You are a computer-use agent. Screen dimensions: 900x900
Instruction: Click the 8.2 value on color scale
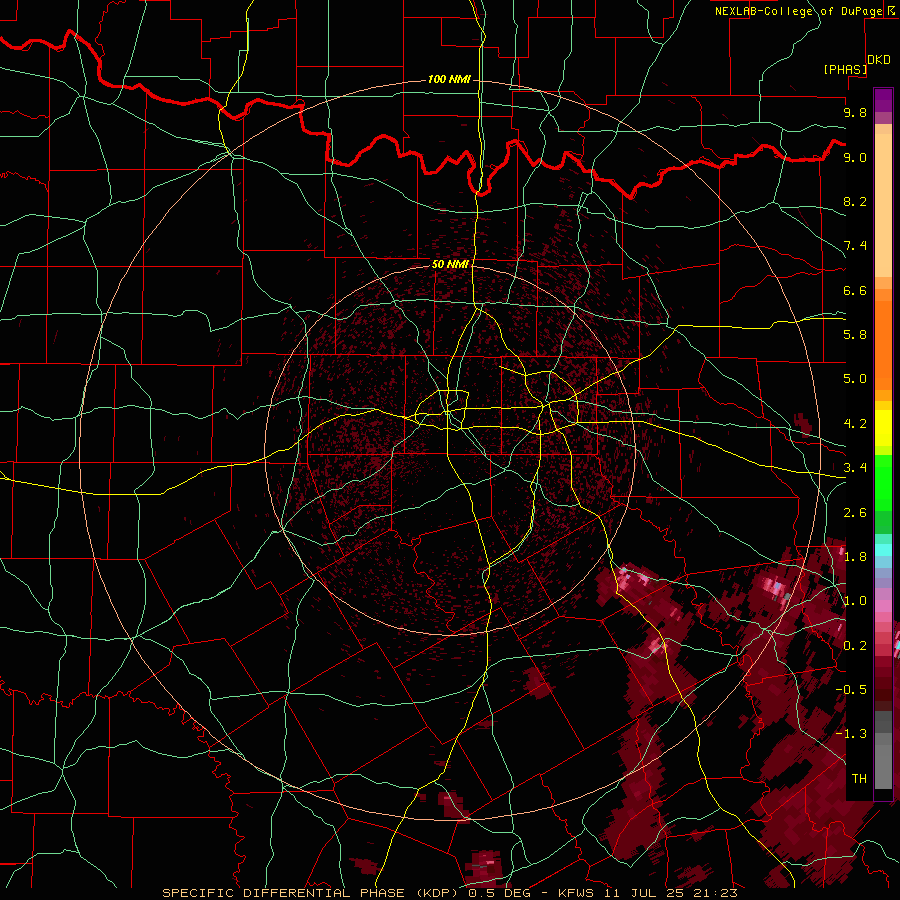[855, 201]
